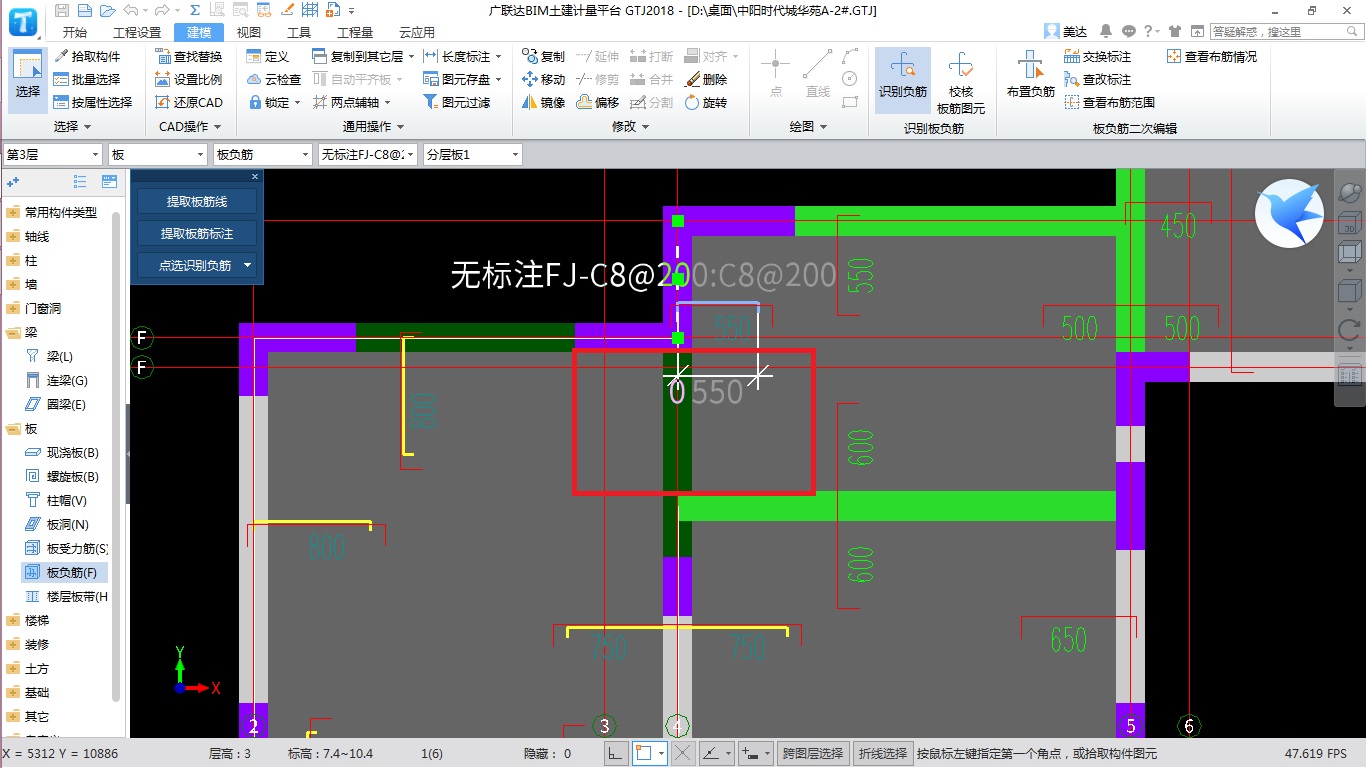Toggle 跨图层选择 mode in status bar

pyautogui.click(x=813, y=753)
